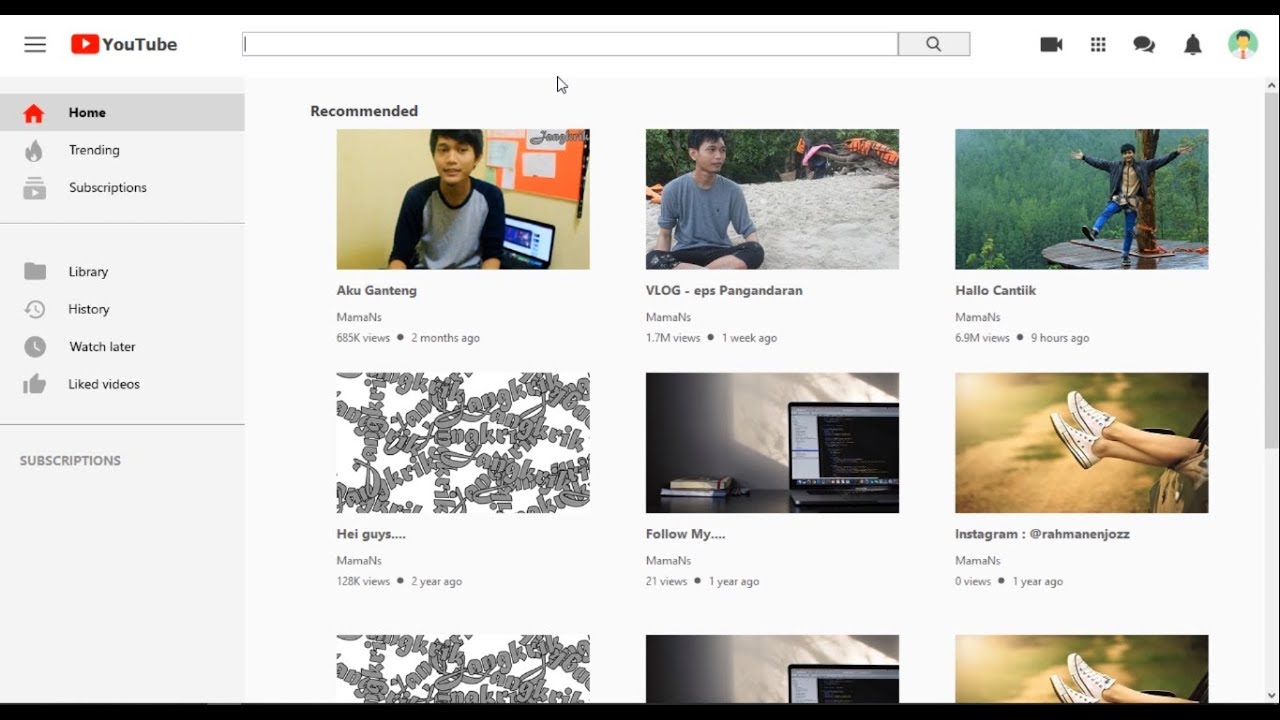The height and width of the screenshot is (720, 1280).
Task: Click the Instagram : @rahmanenjozz title
Action: [1042, 534]
